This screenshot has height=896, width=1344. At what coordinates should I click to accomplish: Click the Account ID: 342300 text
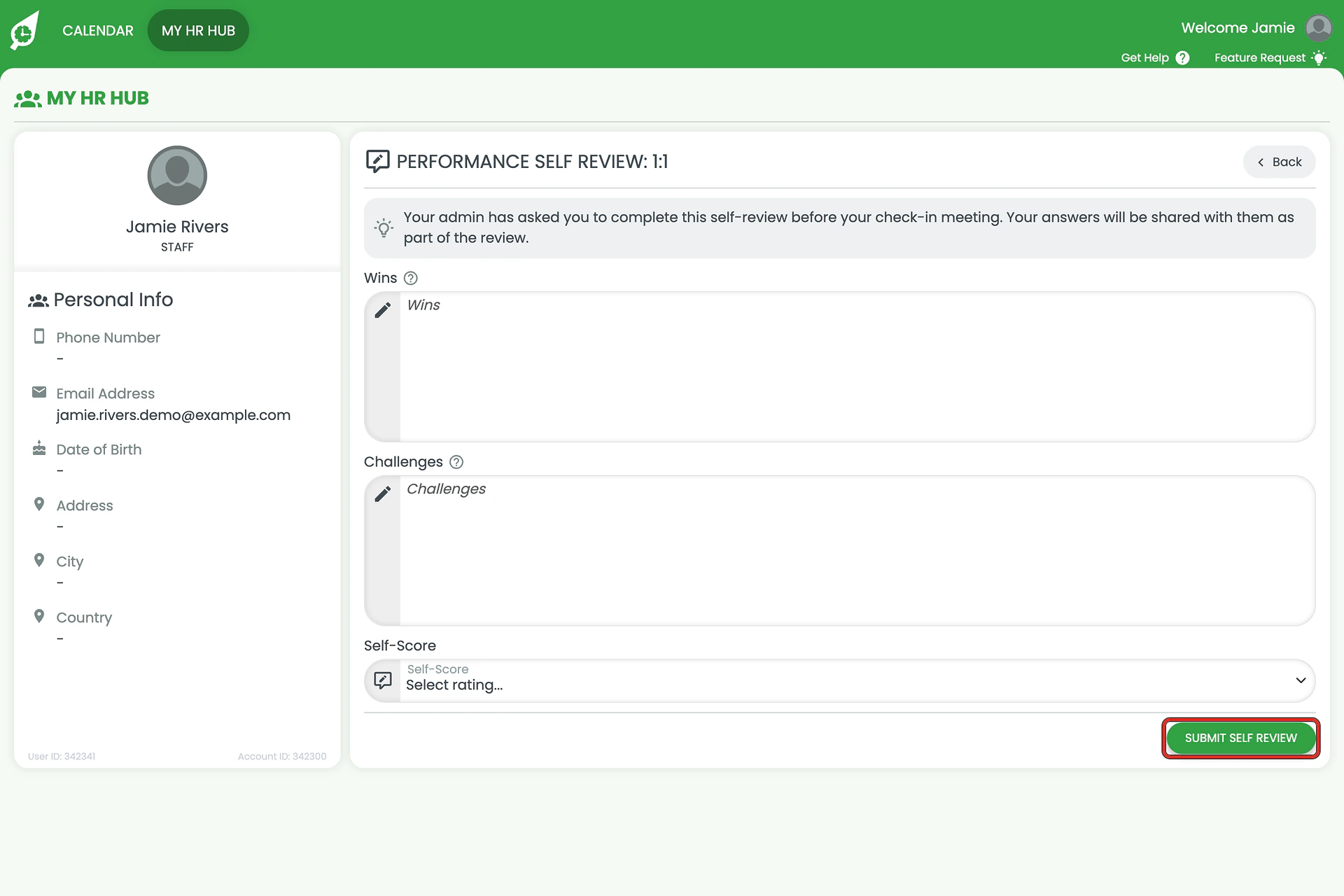point(282,756)
